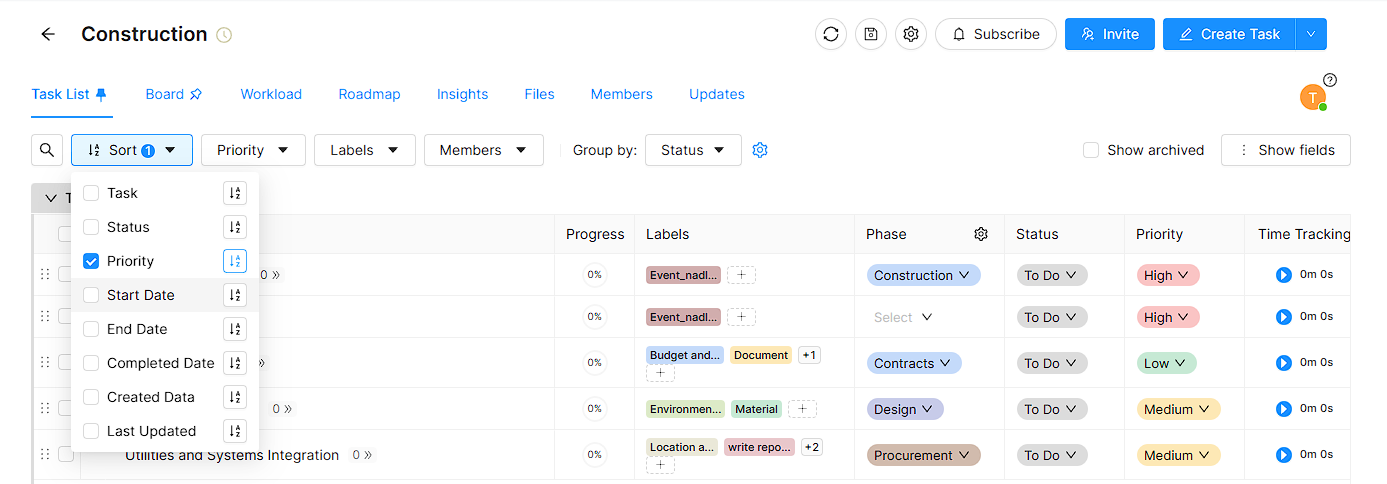Toggle sort order icon for Priority
Viewport: 1387px width, 484px height.
(x=235, y=261)
